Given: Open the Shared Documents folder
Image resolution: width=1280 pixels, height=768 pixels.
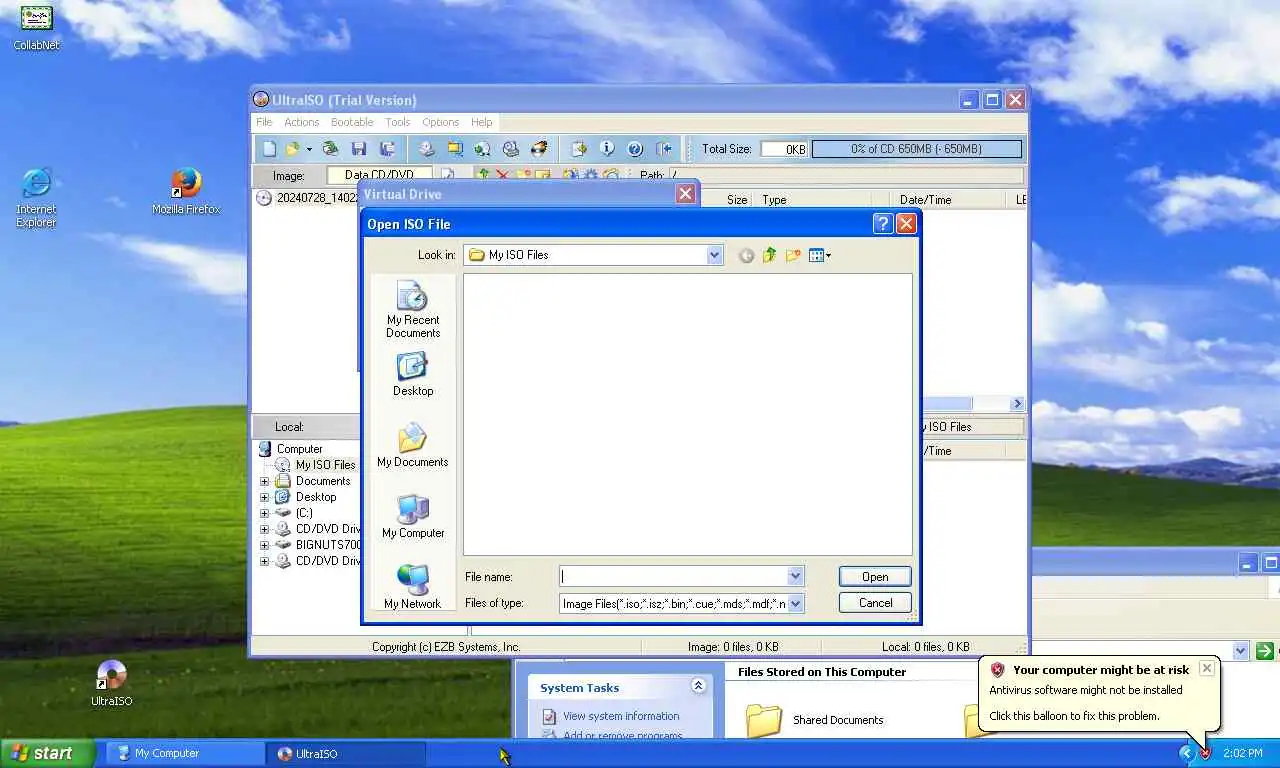Looking at the screenshot, I should [814, 720].
